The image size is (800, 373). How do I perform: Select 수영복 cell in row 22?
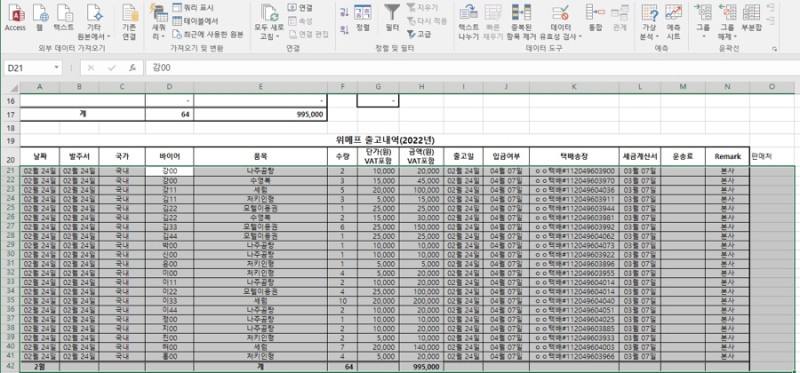coord(261,181)
